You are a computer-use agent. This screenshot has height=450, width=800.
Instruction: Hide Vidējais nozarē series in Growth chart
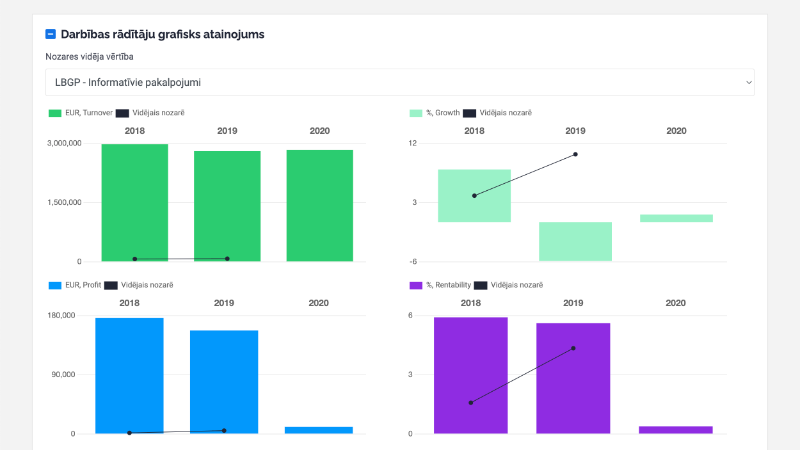coord(505,113)
